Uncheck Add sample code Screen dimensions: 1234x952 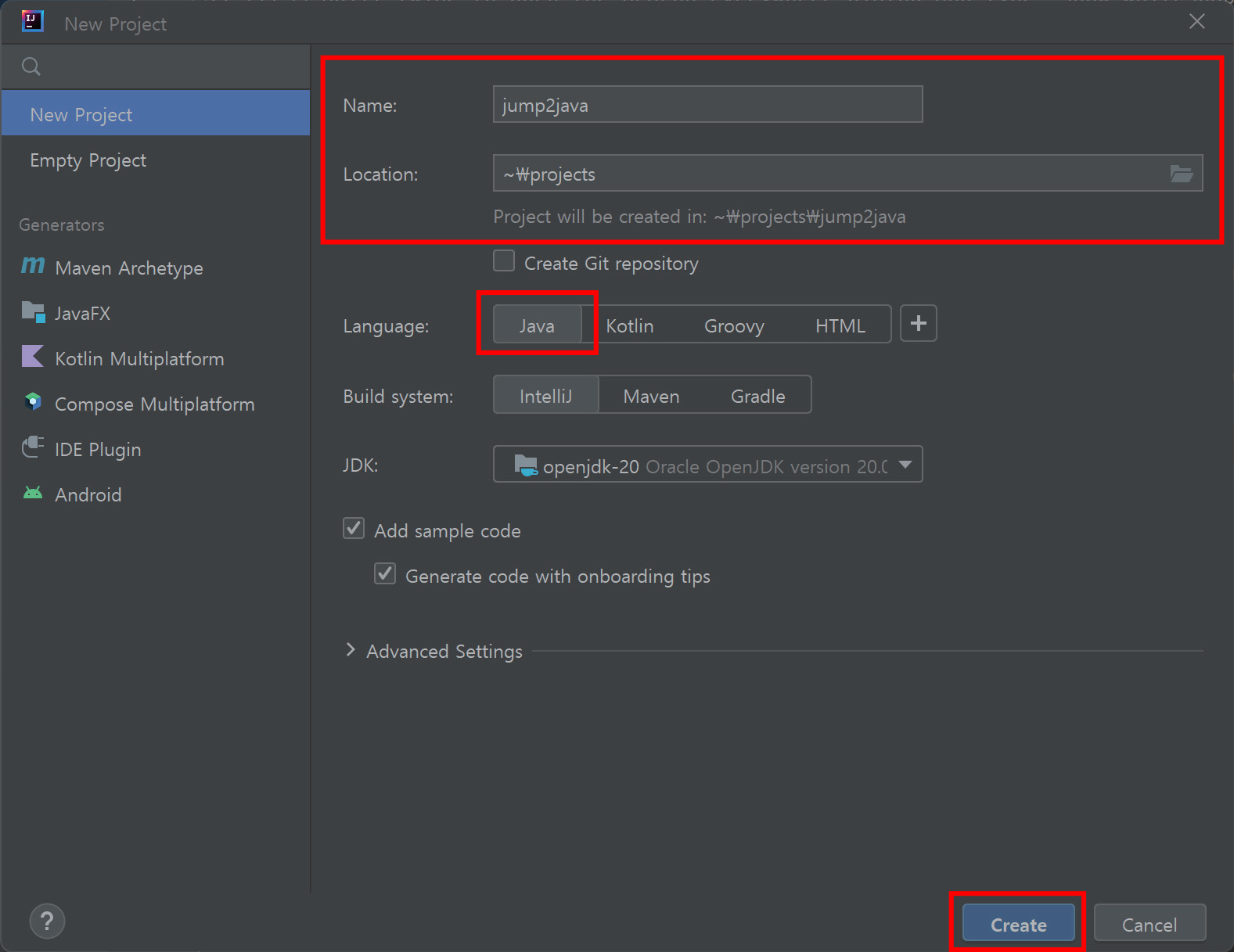354,528
